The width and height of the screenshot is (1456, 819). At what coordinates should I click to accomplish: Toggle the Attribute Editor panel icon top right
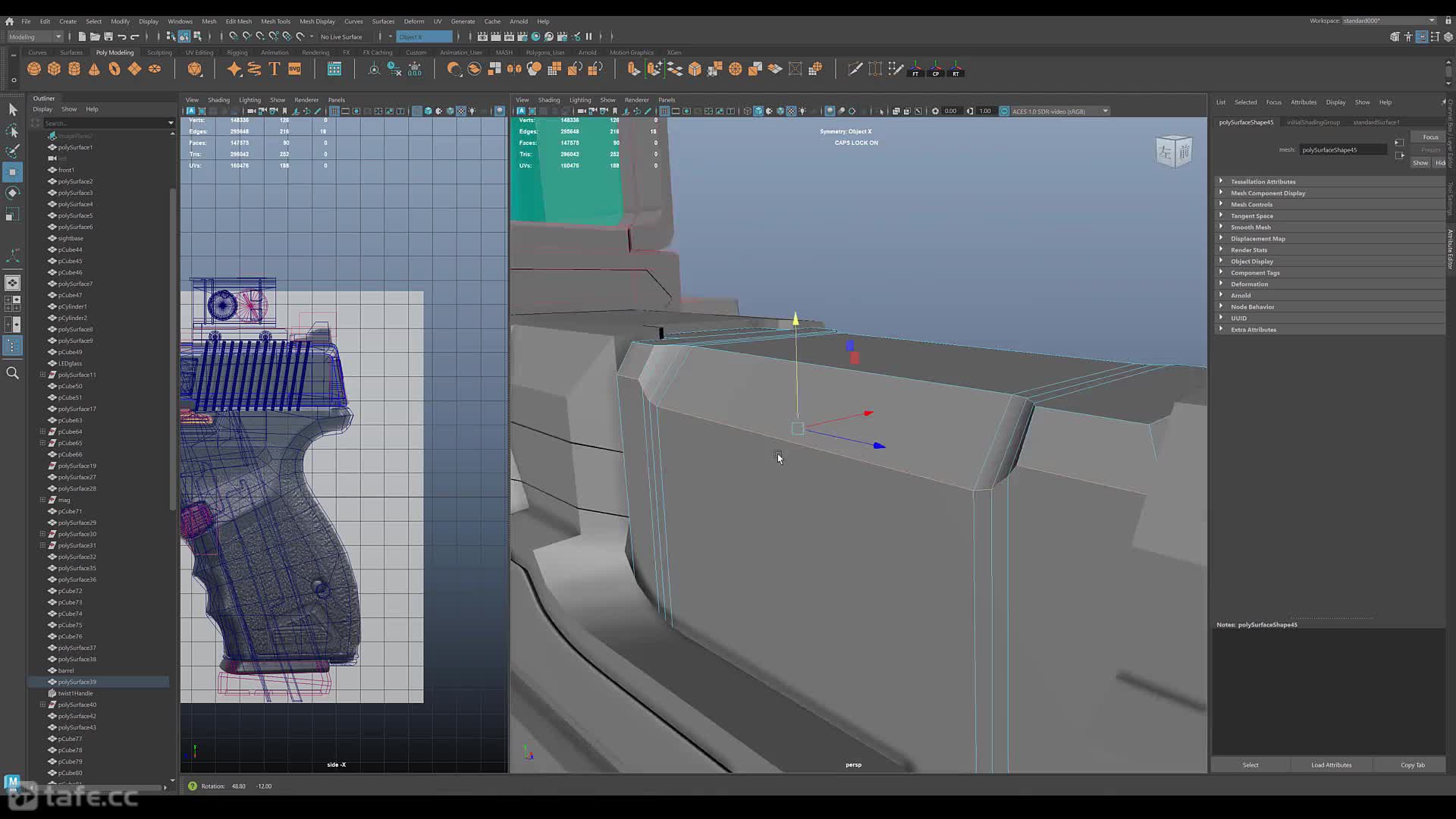tap(1422, 36)
